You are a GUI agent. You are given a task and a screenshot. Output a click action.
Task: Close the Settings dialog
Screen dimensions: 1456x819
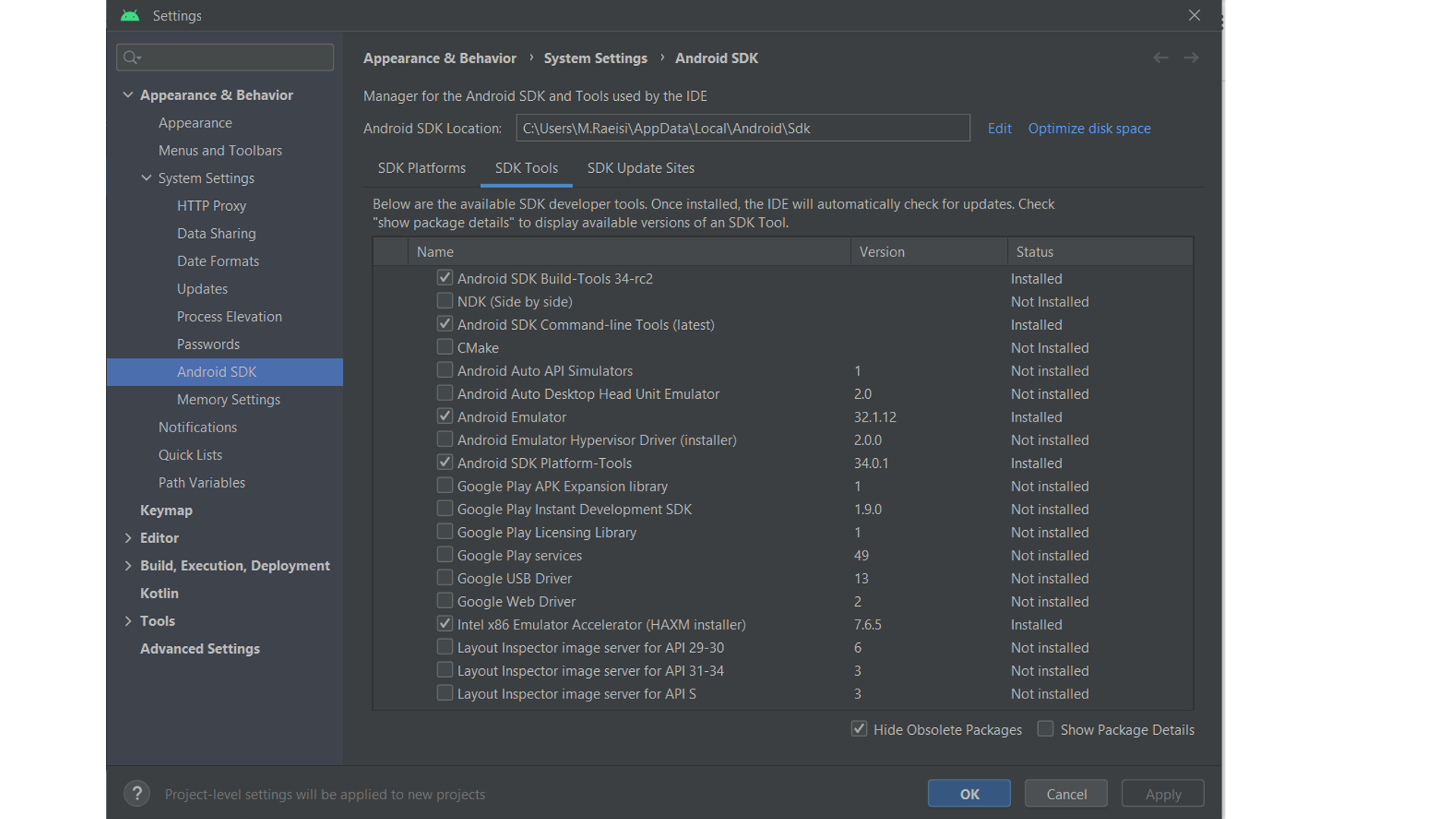point(1194,15)
